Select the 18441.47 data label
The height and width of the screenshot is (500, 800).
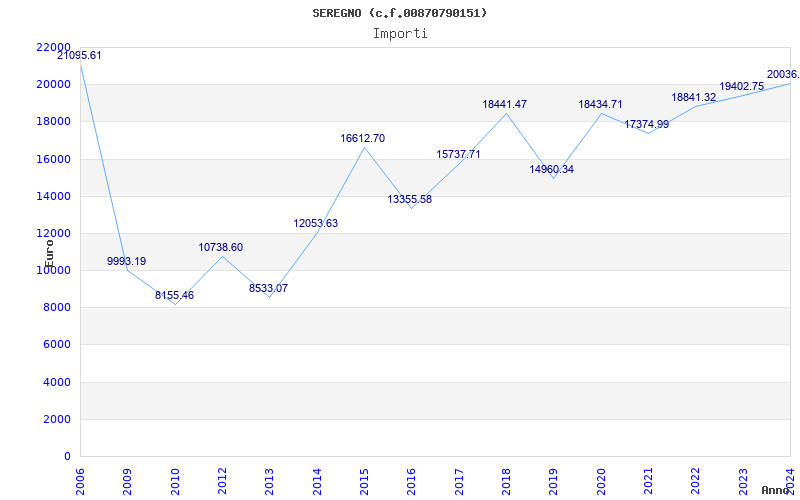tap(505, 104)
